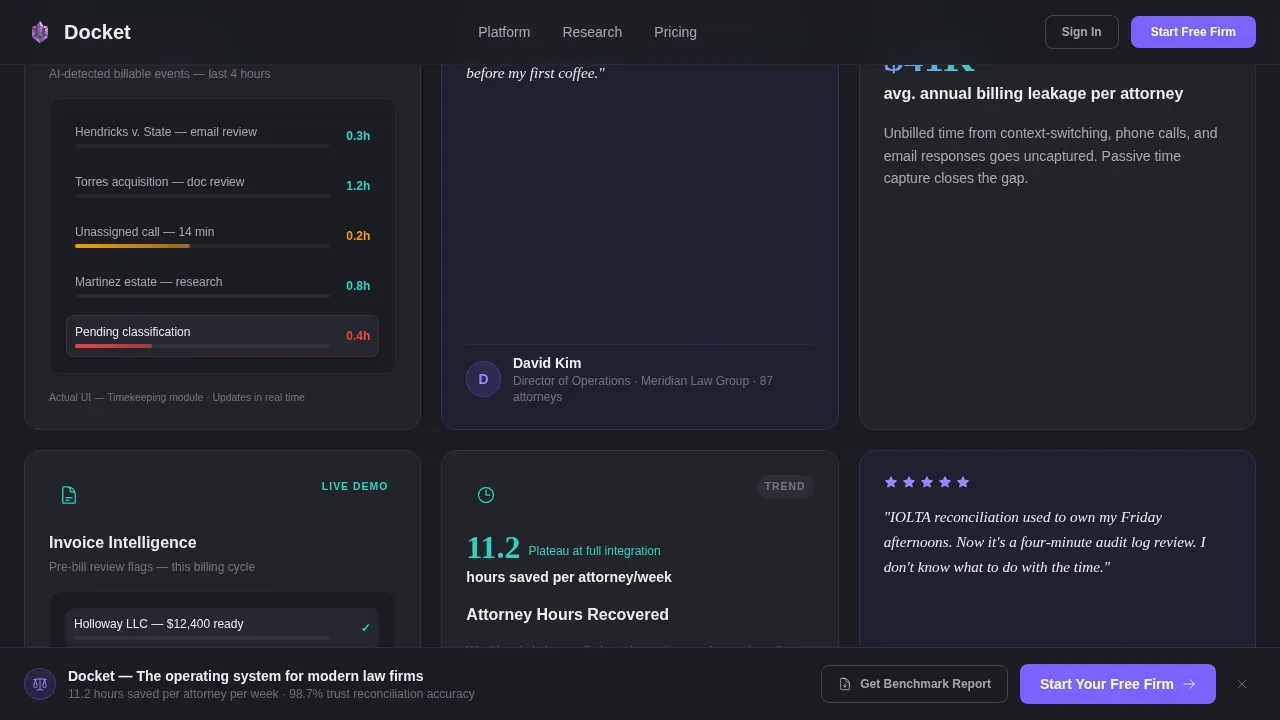Select Martinez estate research entry
Screen dimensions: 1280x720
[x=222, y=286]
